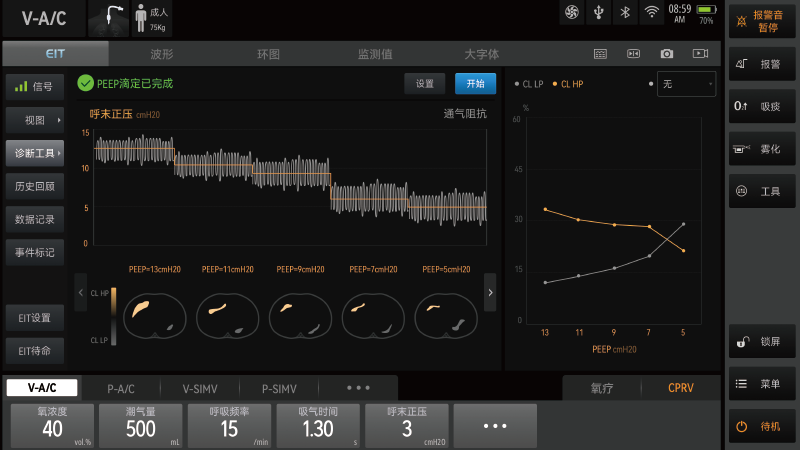Open the 无 dropdown above the chart
This screenshot has height=450, width=800.
point(686,84)
